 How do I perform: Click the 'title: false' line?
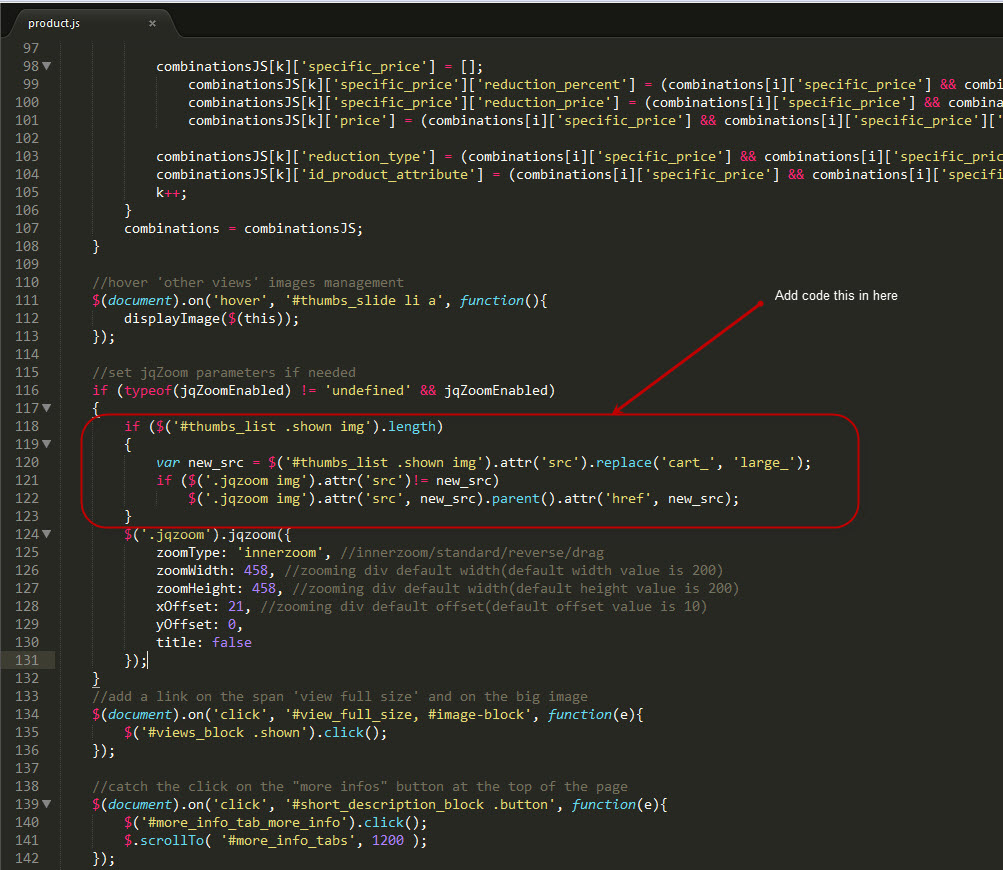203,642
